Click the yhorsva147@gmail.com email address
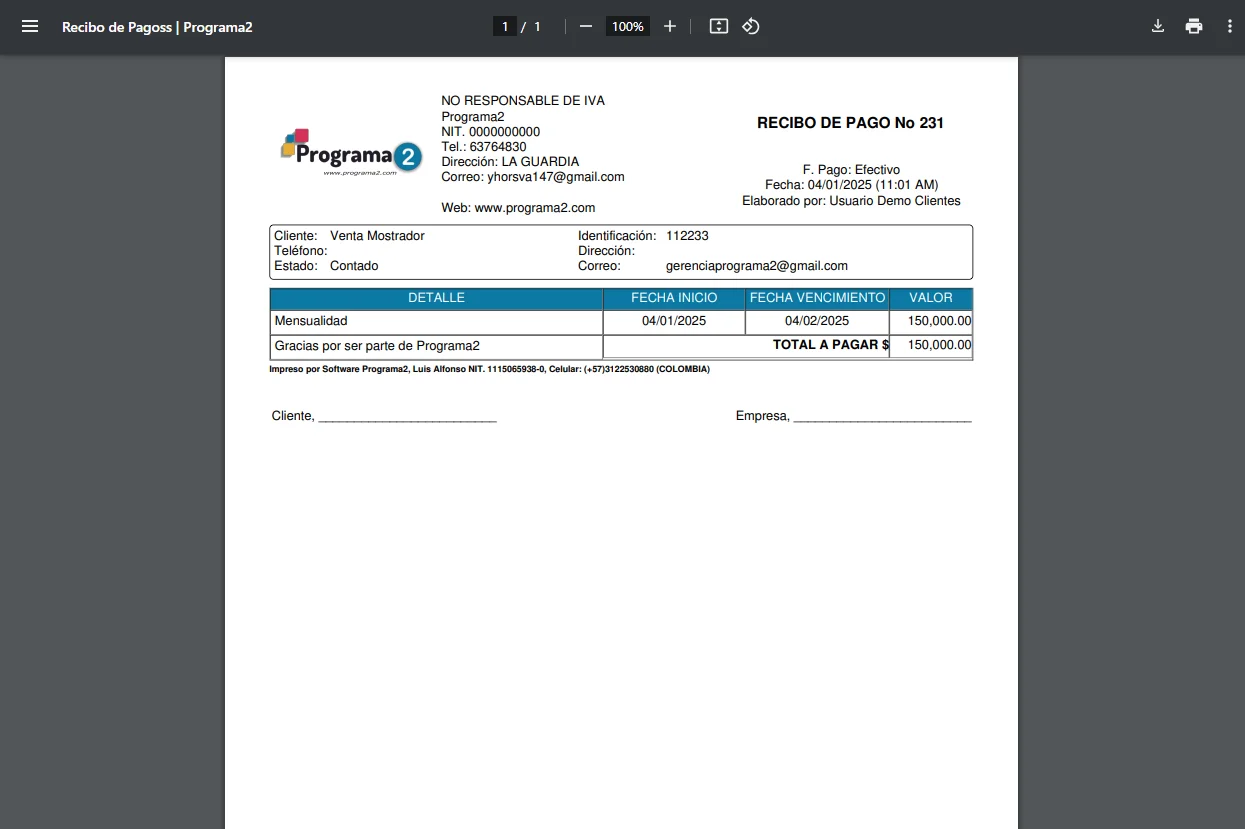1245x829 pixels. point(555,177)
